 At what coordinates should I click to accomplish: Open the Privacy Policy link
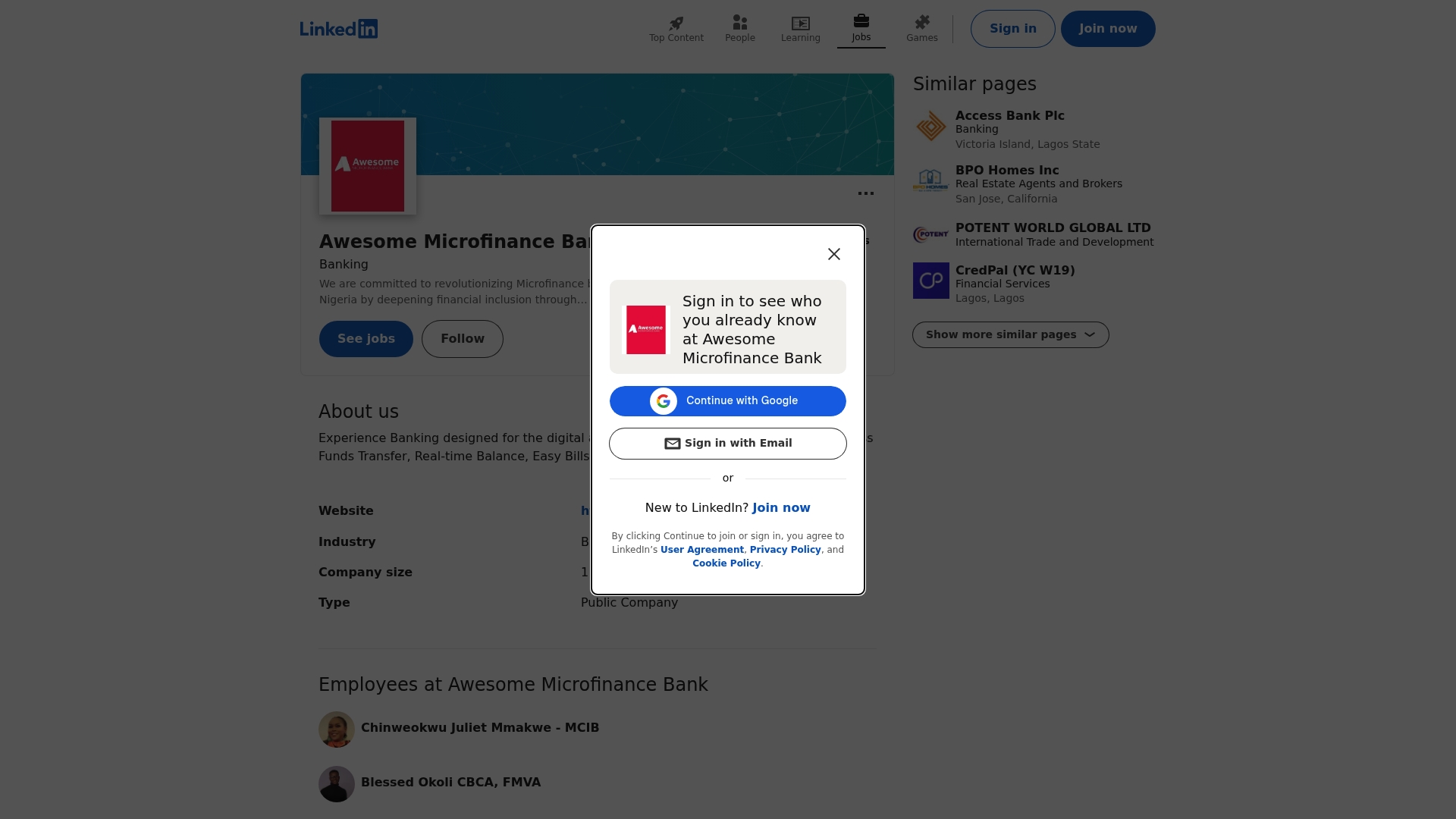click(x=786, y=550)
